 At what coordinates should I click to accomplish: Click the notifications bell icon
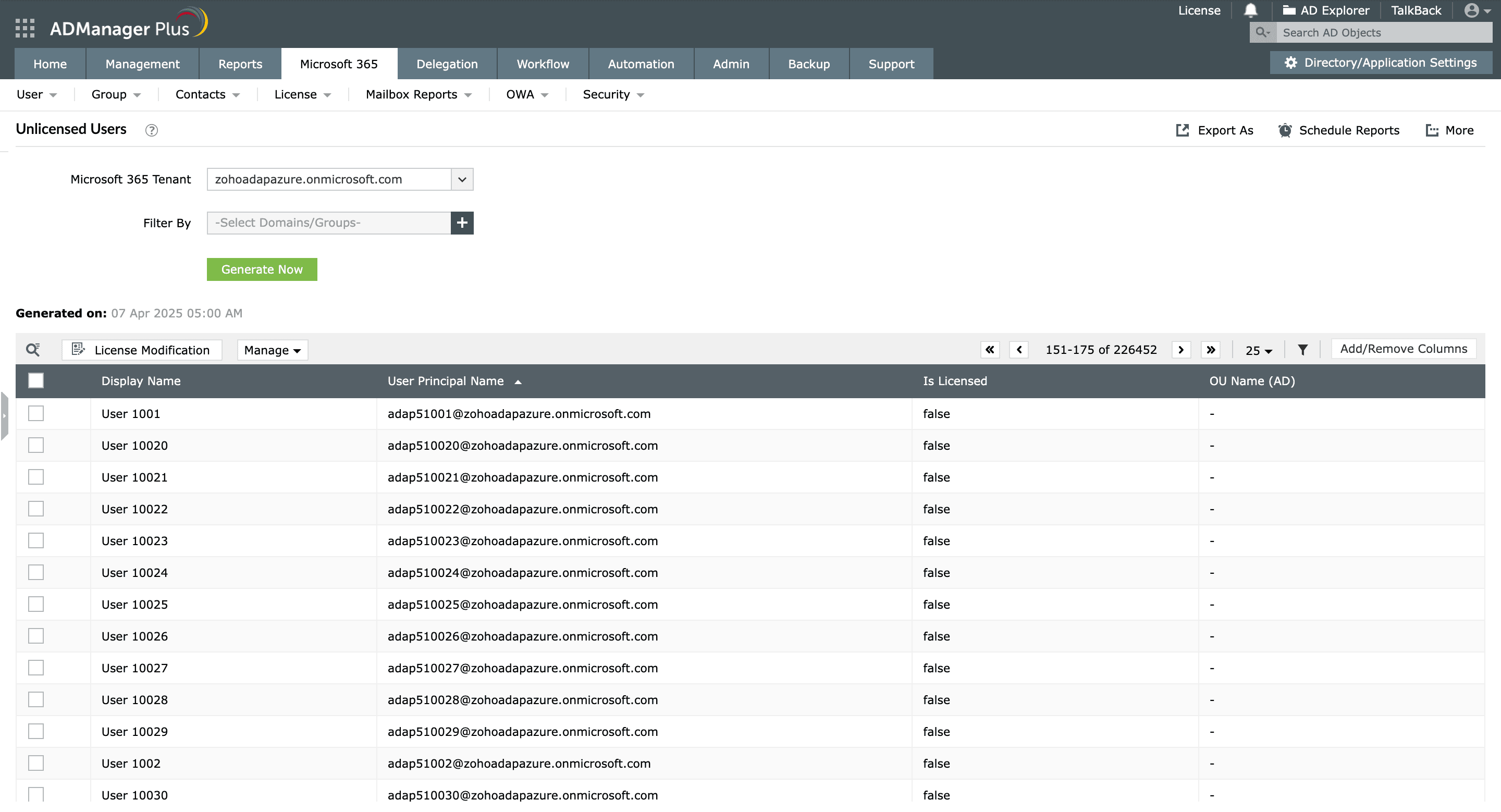point(1250,10)
